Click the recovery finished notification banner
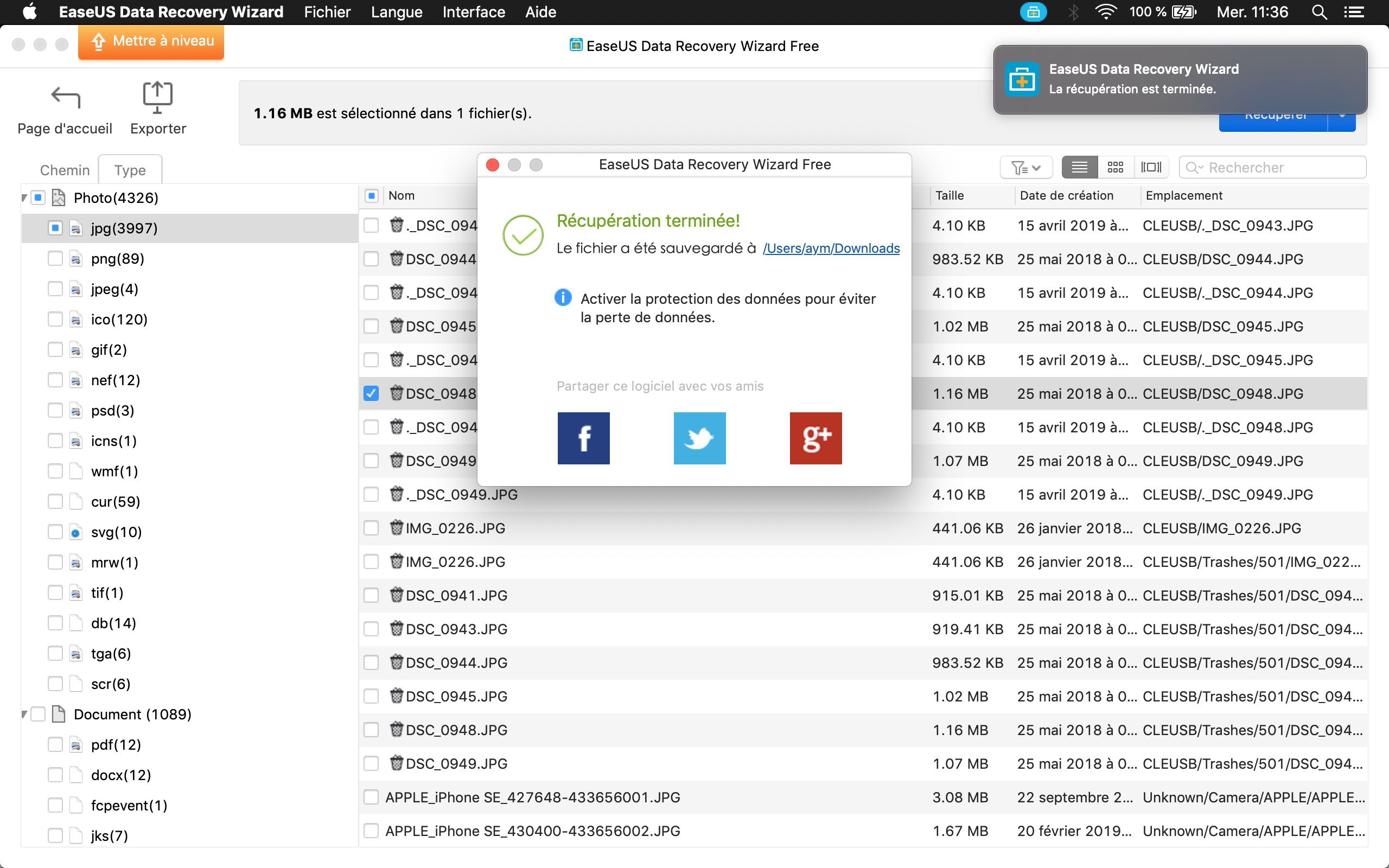The height and width of the screenshot is (868, 1389). tap(1180, 79)
